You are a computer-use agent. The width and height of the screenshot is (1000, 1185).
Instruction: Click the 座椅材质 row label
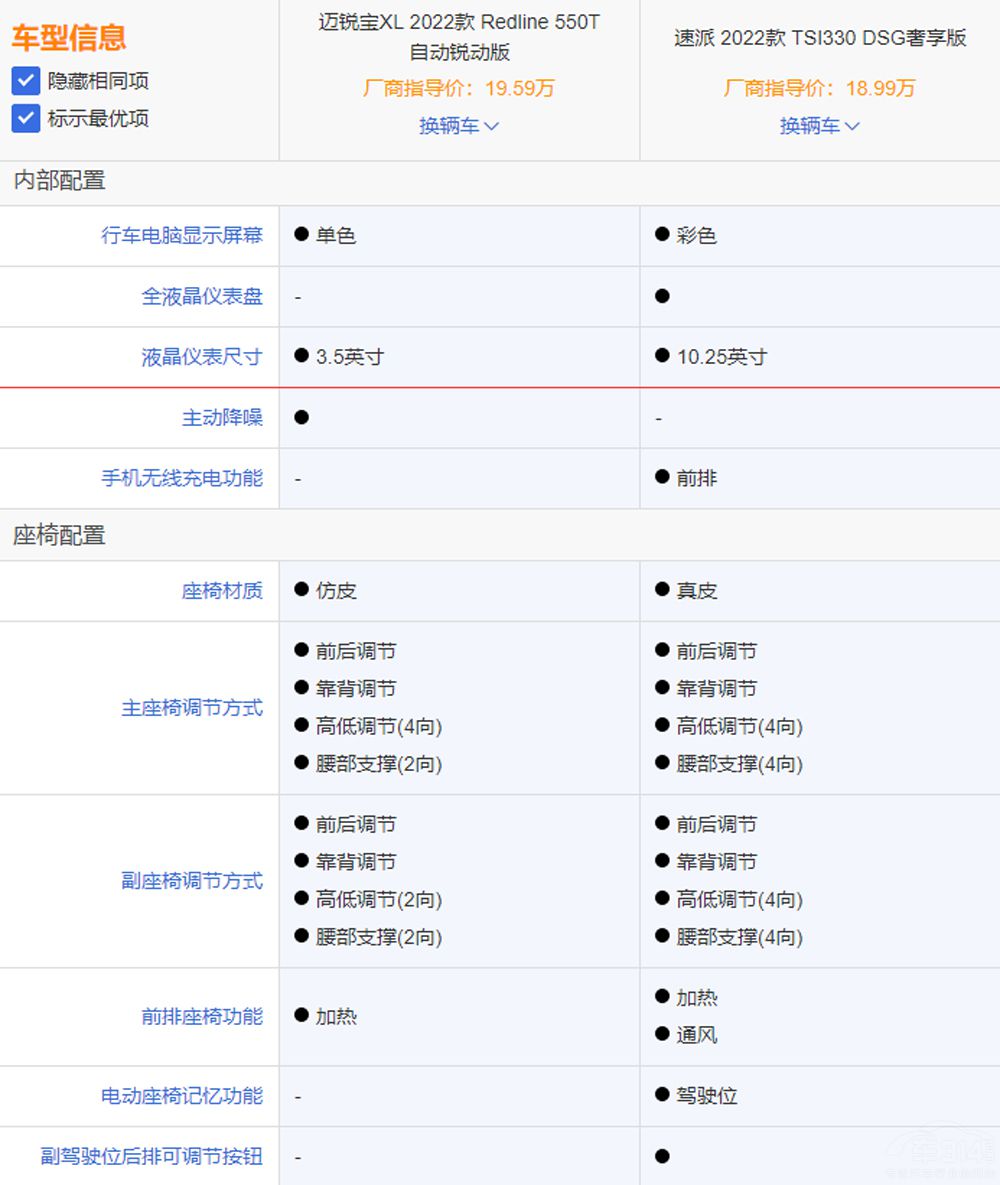[222, 591]
